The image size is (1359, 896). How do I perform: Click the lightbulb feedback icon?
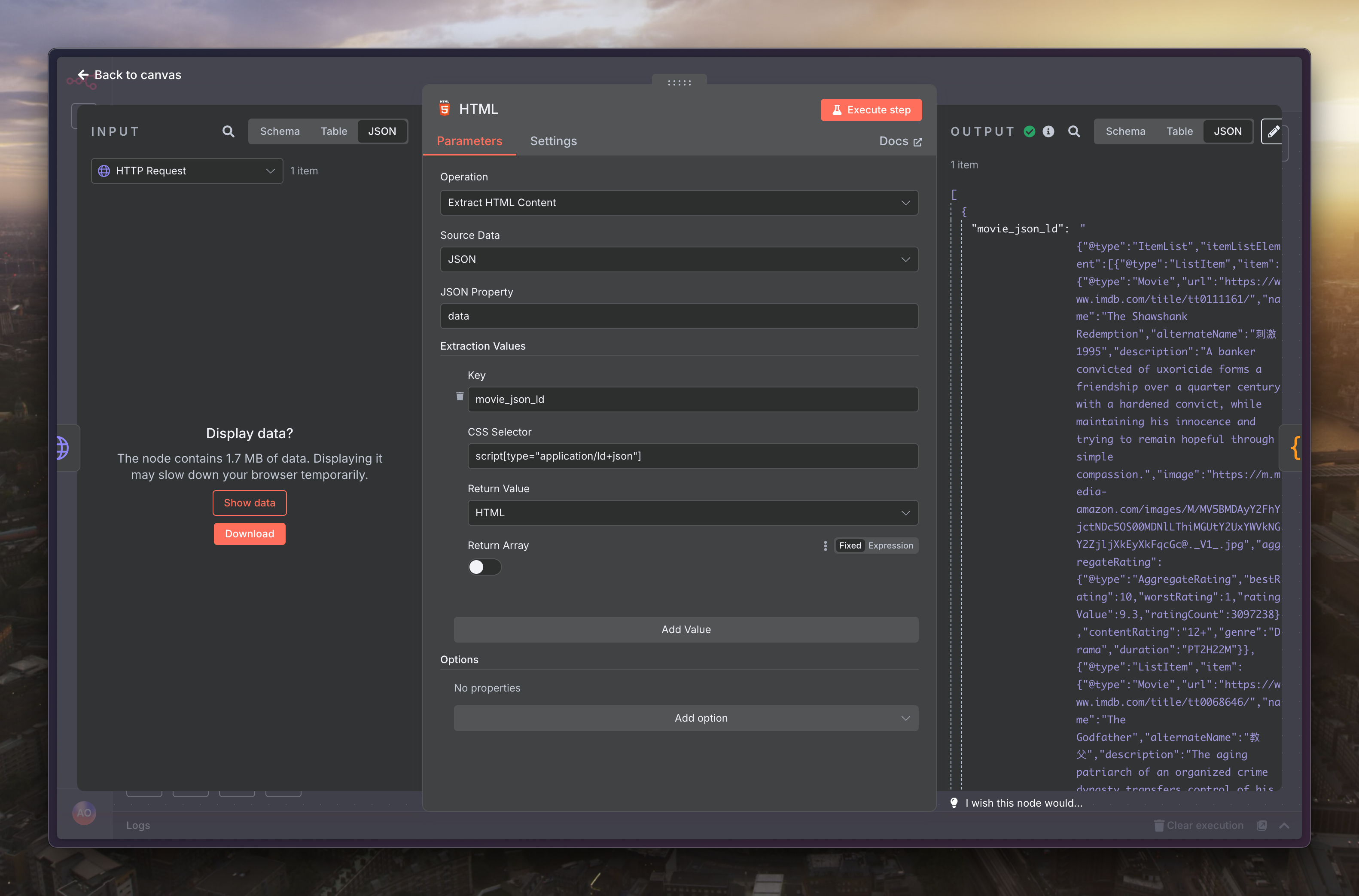click(954, 803)
